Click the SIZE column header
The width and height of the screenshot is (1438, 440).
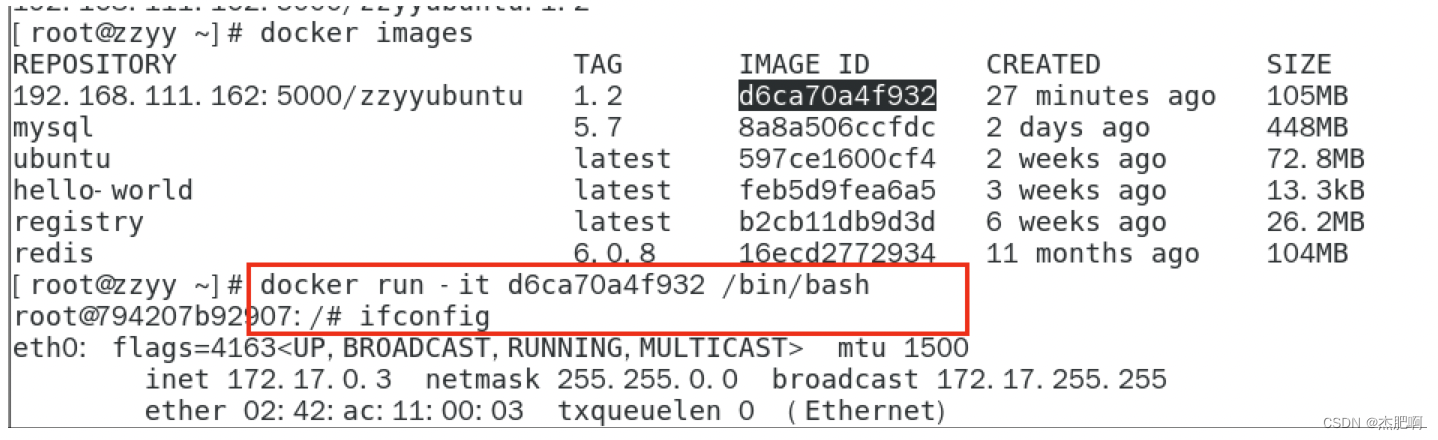tap(1299, 65)
